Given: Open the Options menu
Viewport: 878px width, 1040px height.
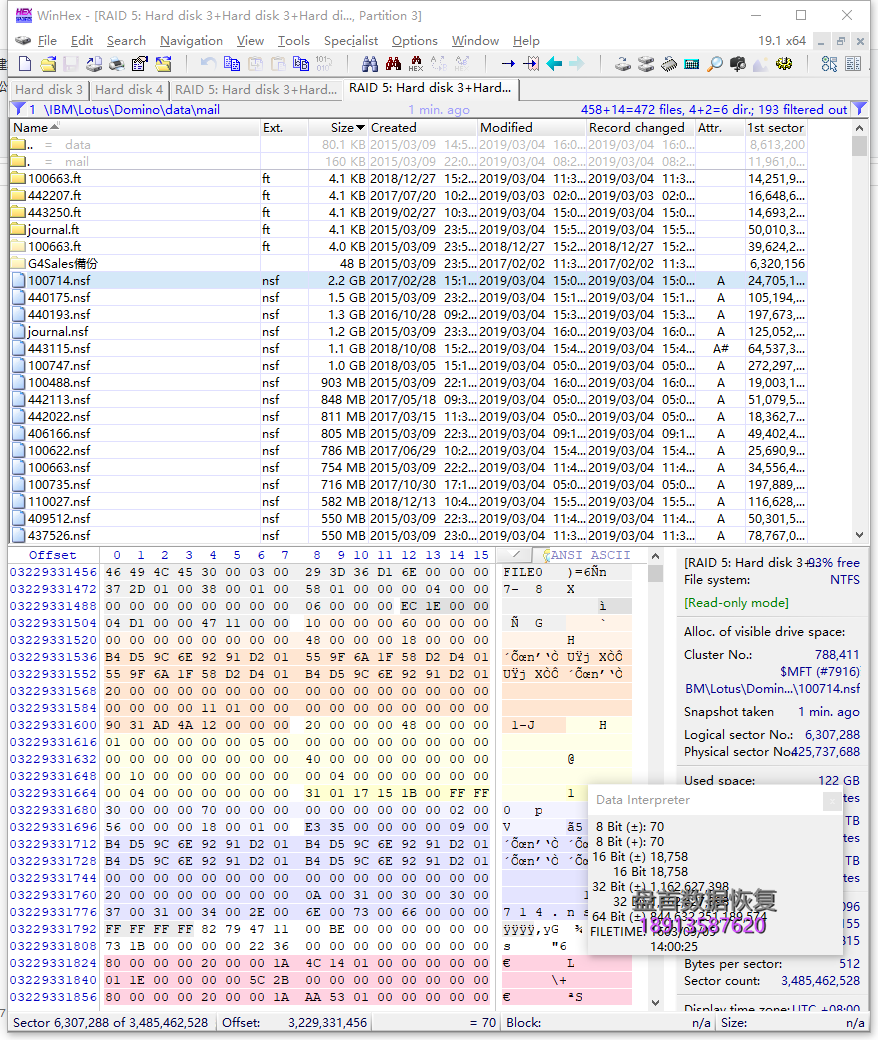Looking at the screenshot, I should (414, 40).
